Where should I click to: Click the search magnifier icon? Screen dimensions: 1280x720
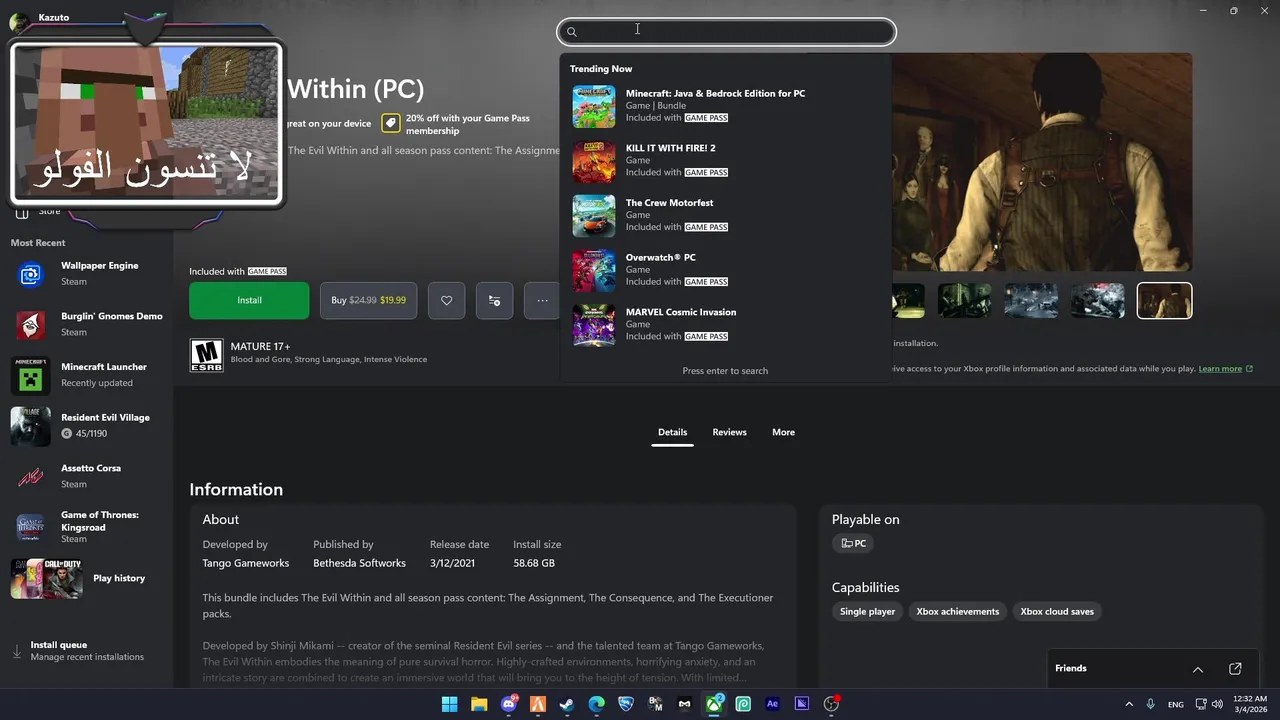572,32
